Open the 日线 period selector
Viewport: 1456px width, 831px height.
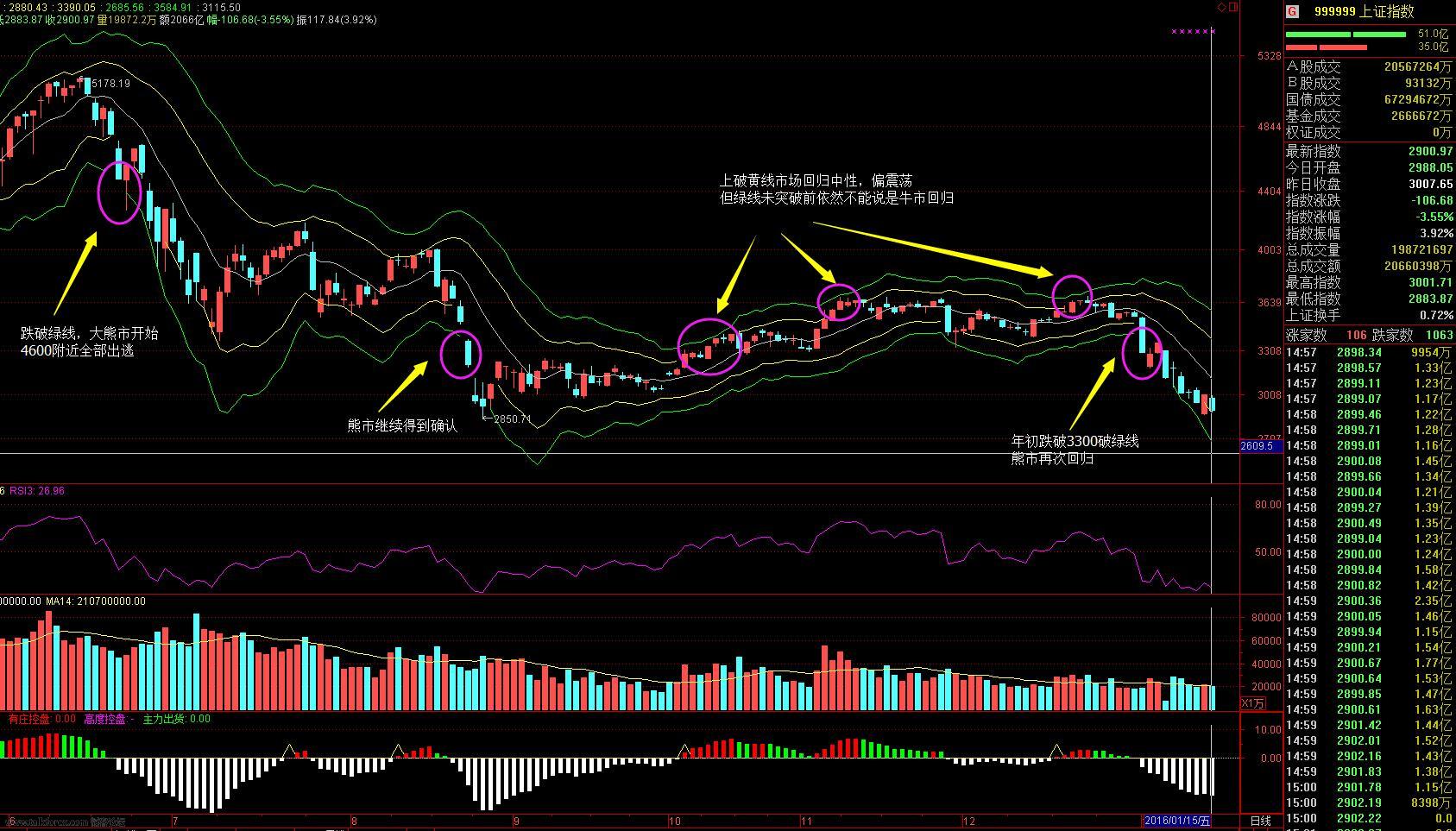click(x=1261, y=821)
